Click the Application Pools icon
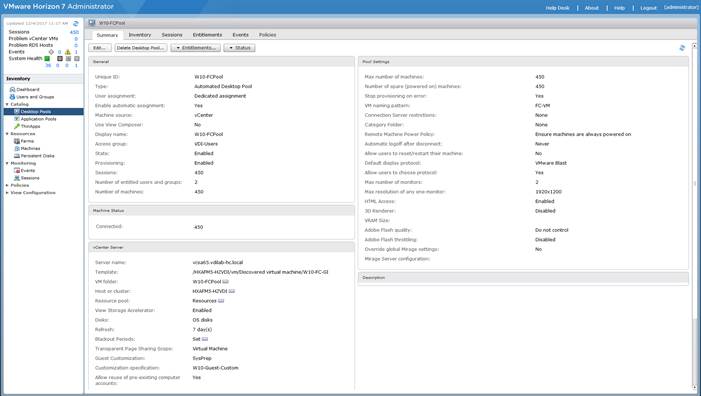The image size is (701, 396). point(17,119)
